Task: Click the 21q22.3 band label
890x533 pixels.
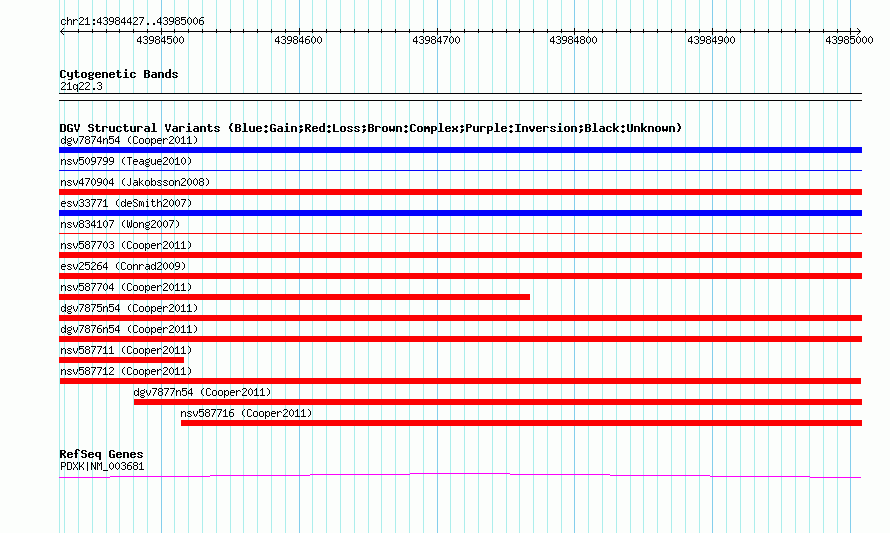Action: click(81, 86)
